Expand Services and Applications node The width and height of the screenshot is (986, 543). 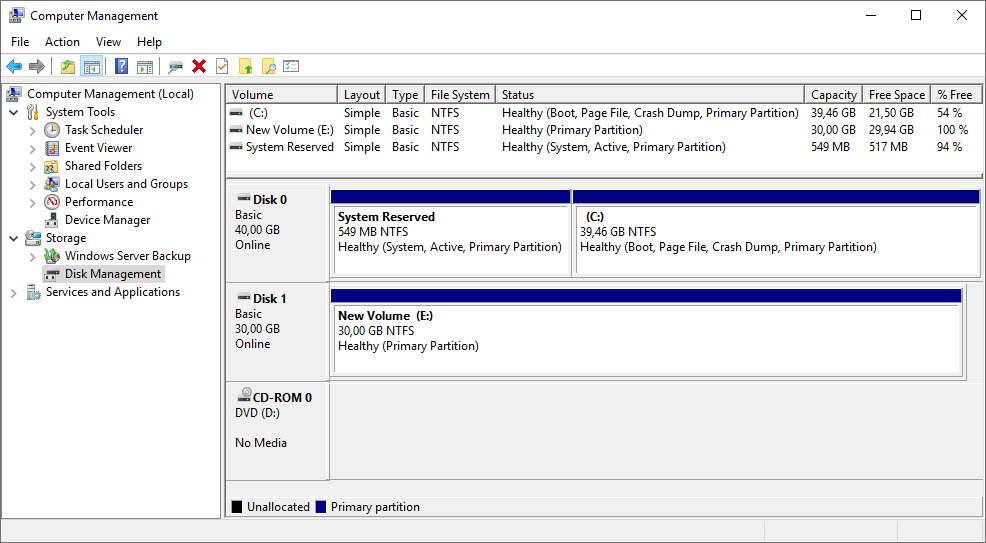point(14,293)
